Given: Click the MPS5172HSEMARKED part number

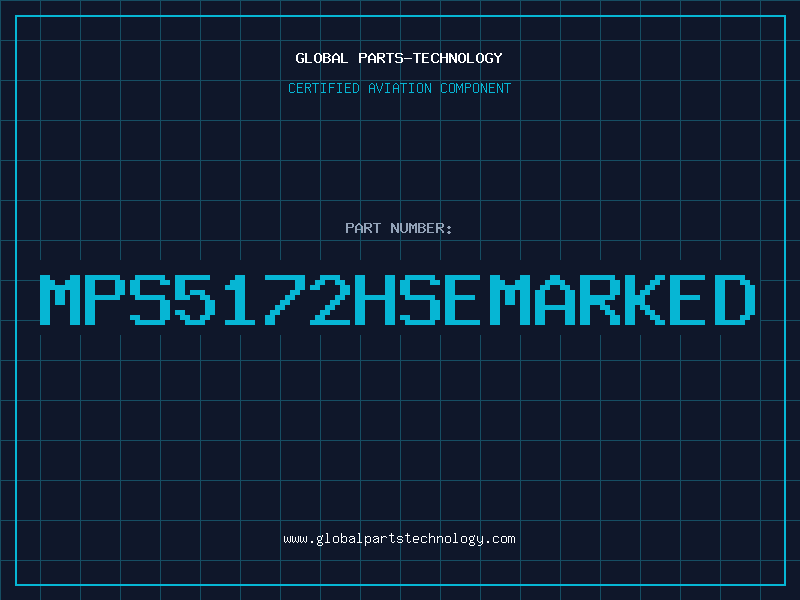Looking at the screenshot, I should coord(398,300).
